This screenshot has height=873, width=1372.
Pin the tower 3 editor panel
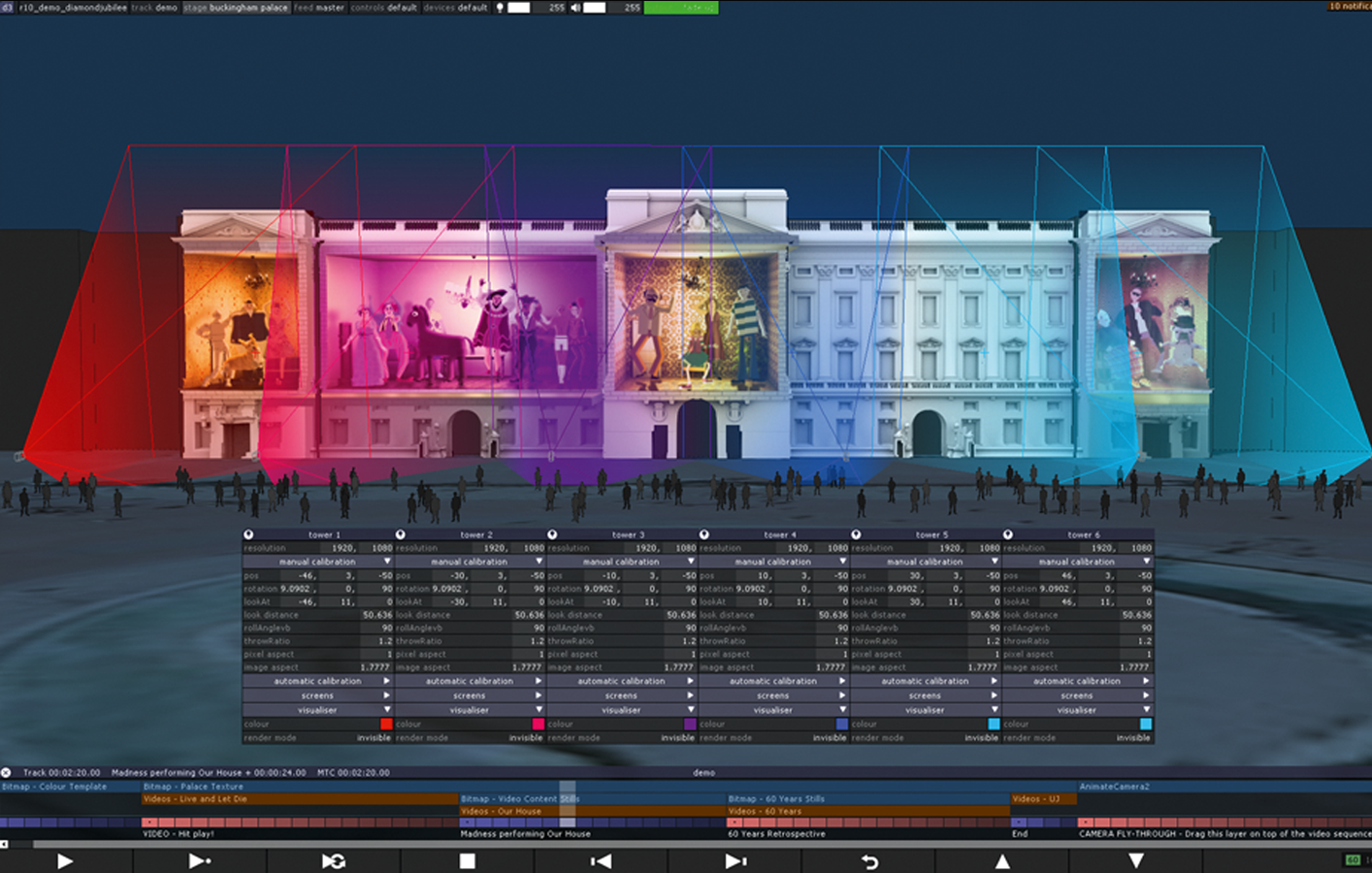coord(552,534)
